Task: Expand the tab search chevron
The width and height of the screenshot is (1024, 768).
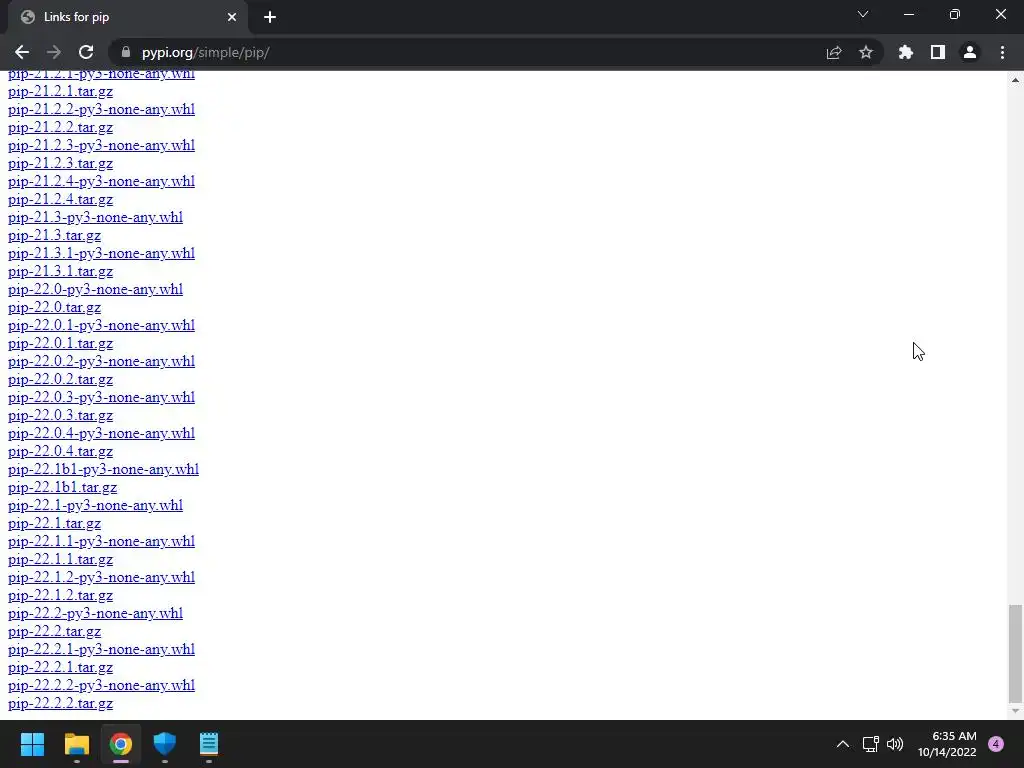Action: click(863, 14)
